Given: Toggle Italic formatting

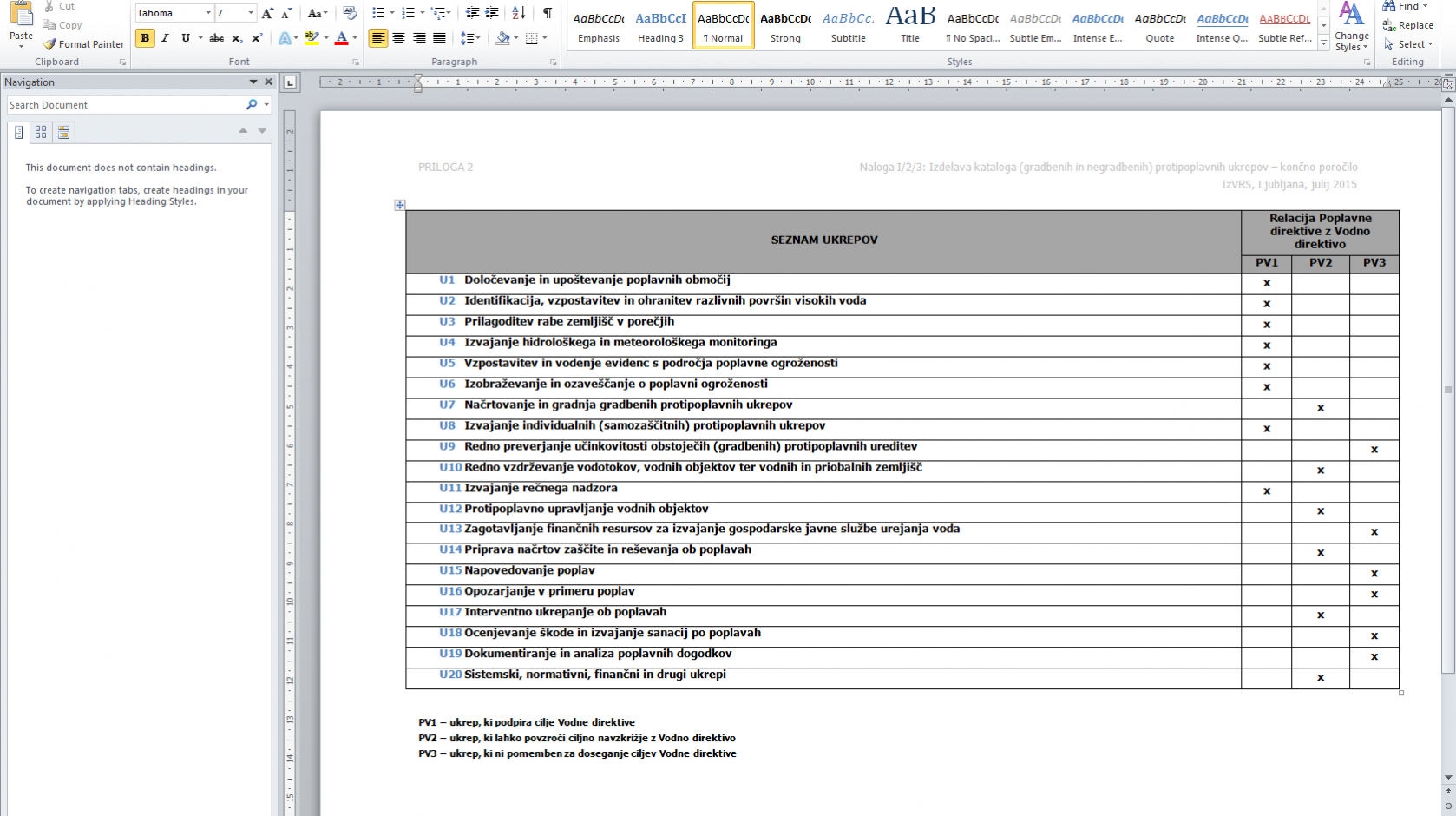Looking at the screenshot, I should (x=165, y=38).
